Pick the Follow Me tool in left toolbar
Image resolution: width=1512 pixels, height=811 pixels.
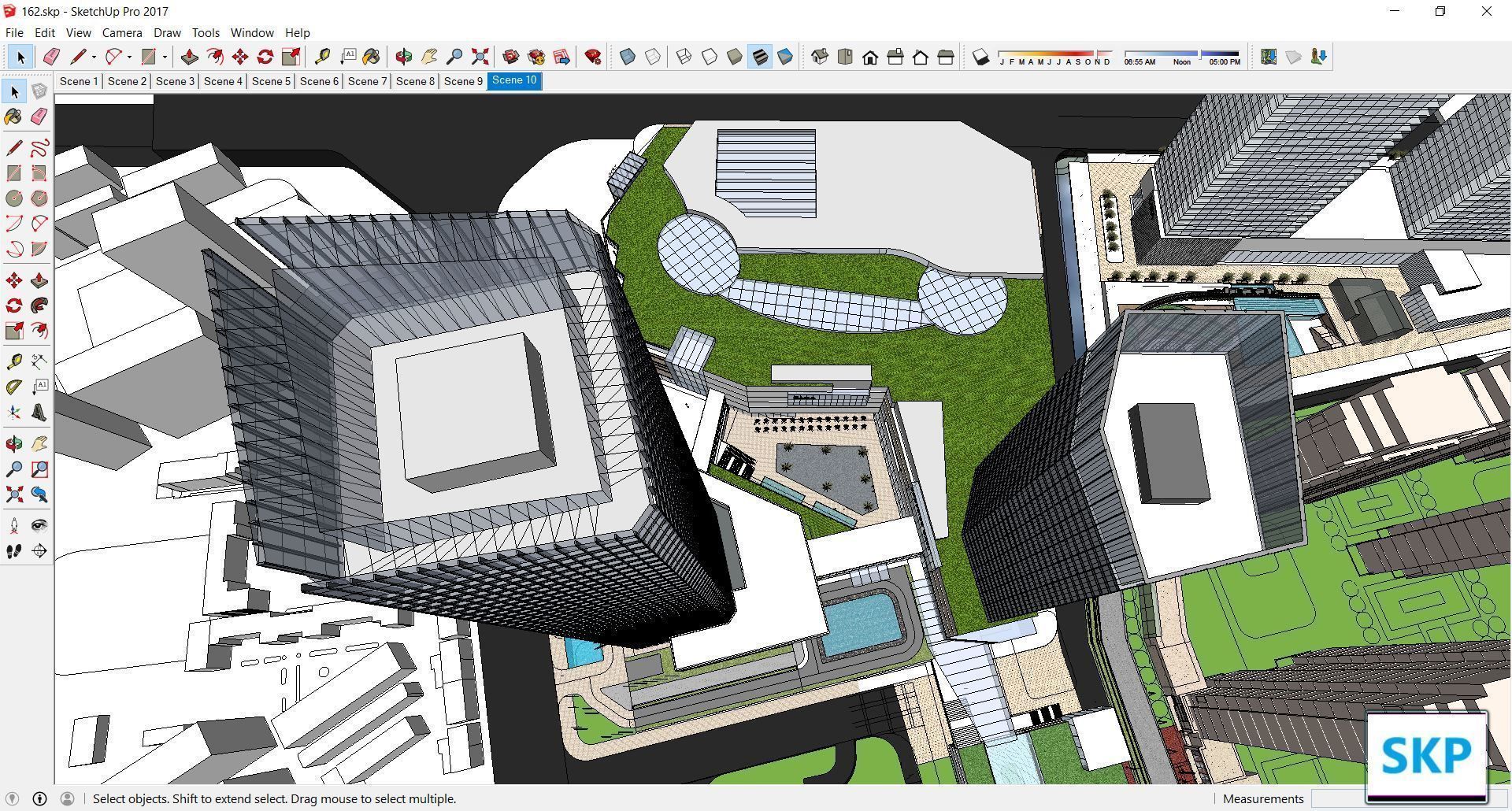[x=39, y=306]
